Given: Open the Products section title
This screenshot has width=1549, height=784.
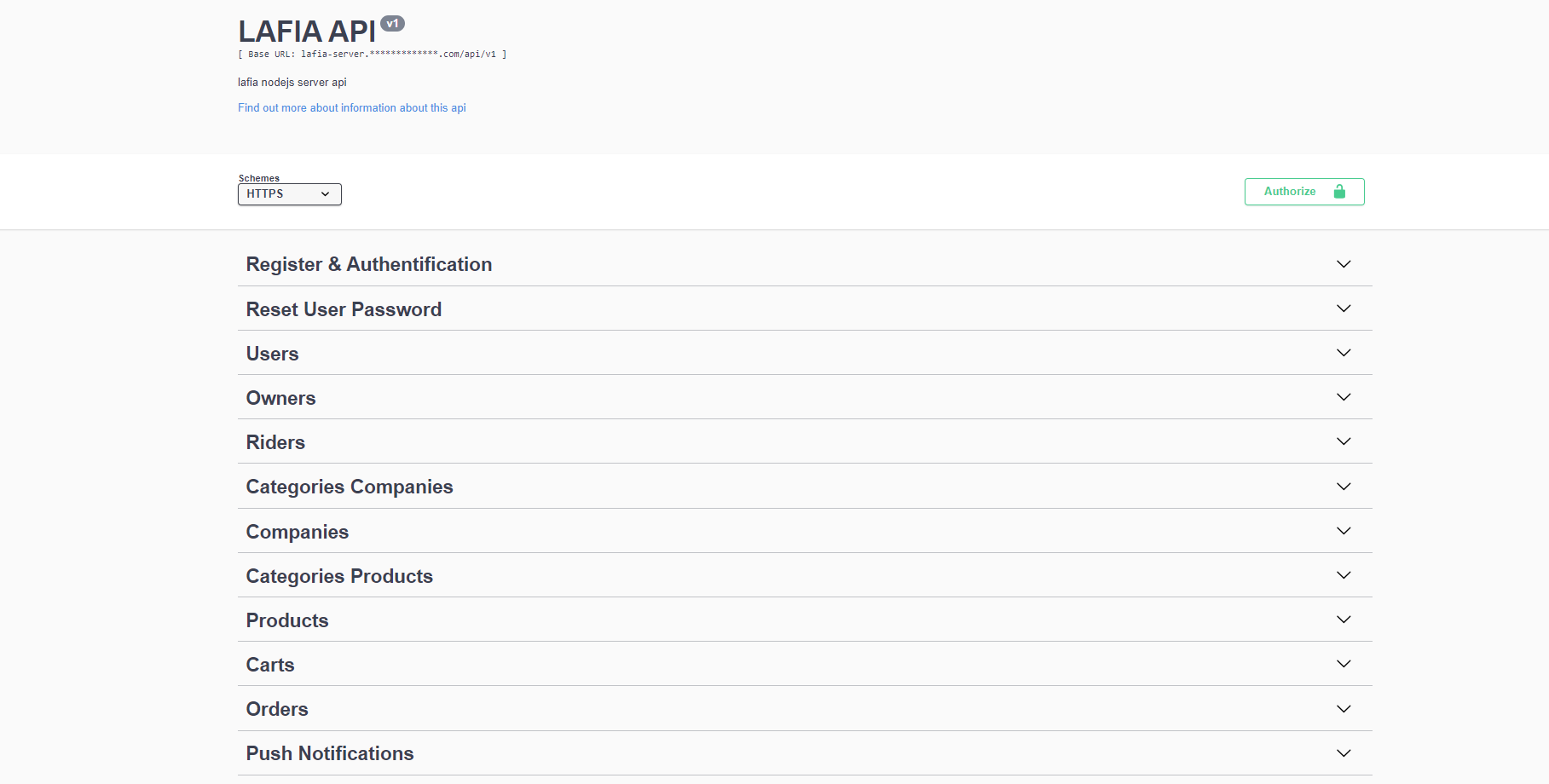Looking at the screenshot, I should [287, 620].
